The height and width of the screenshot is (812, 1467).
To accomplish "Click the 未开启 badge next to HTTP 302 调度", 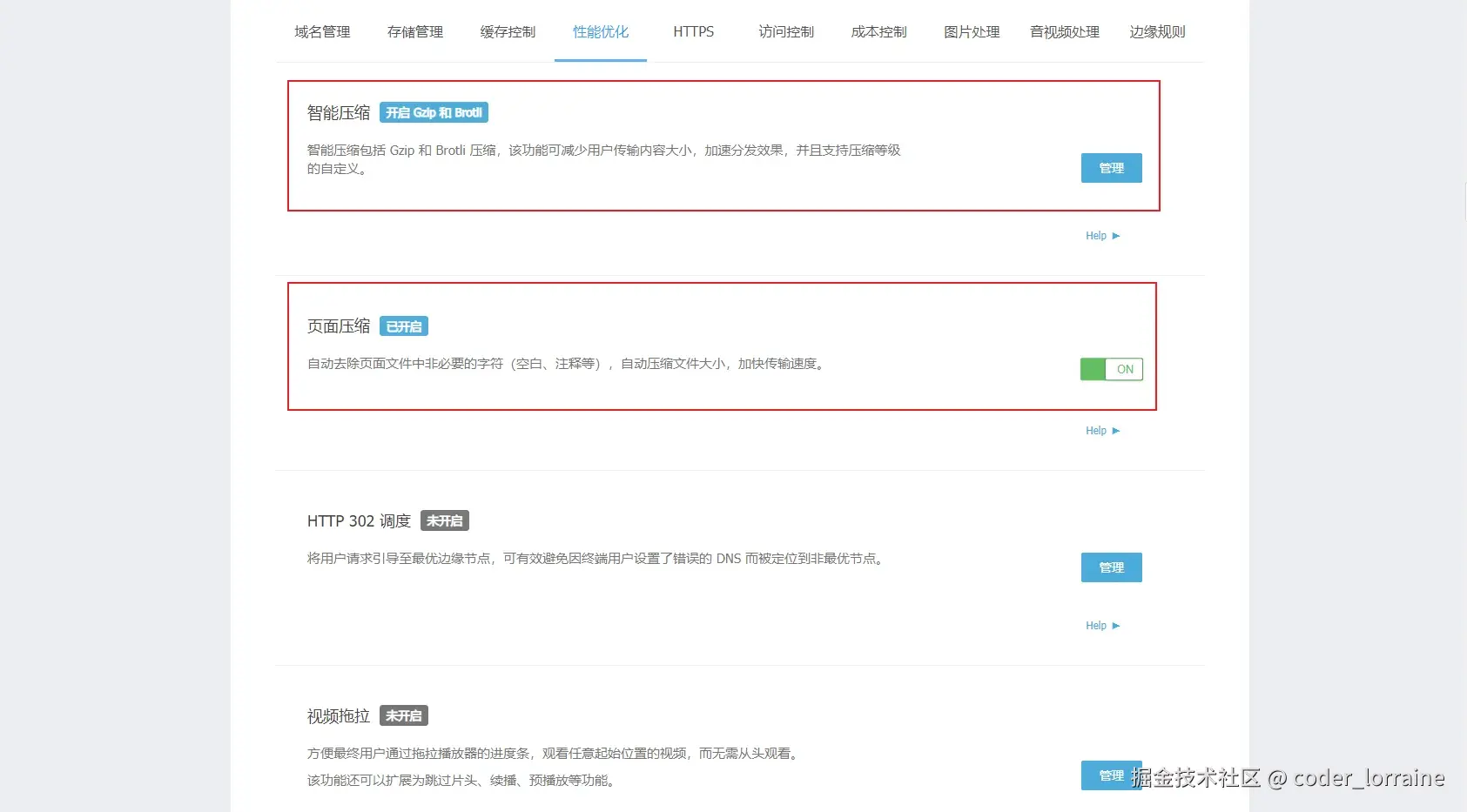I will point(445,520).
